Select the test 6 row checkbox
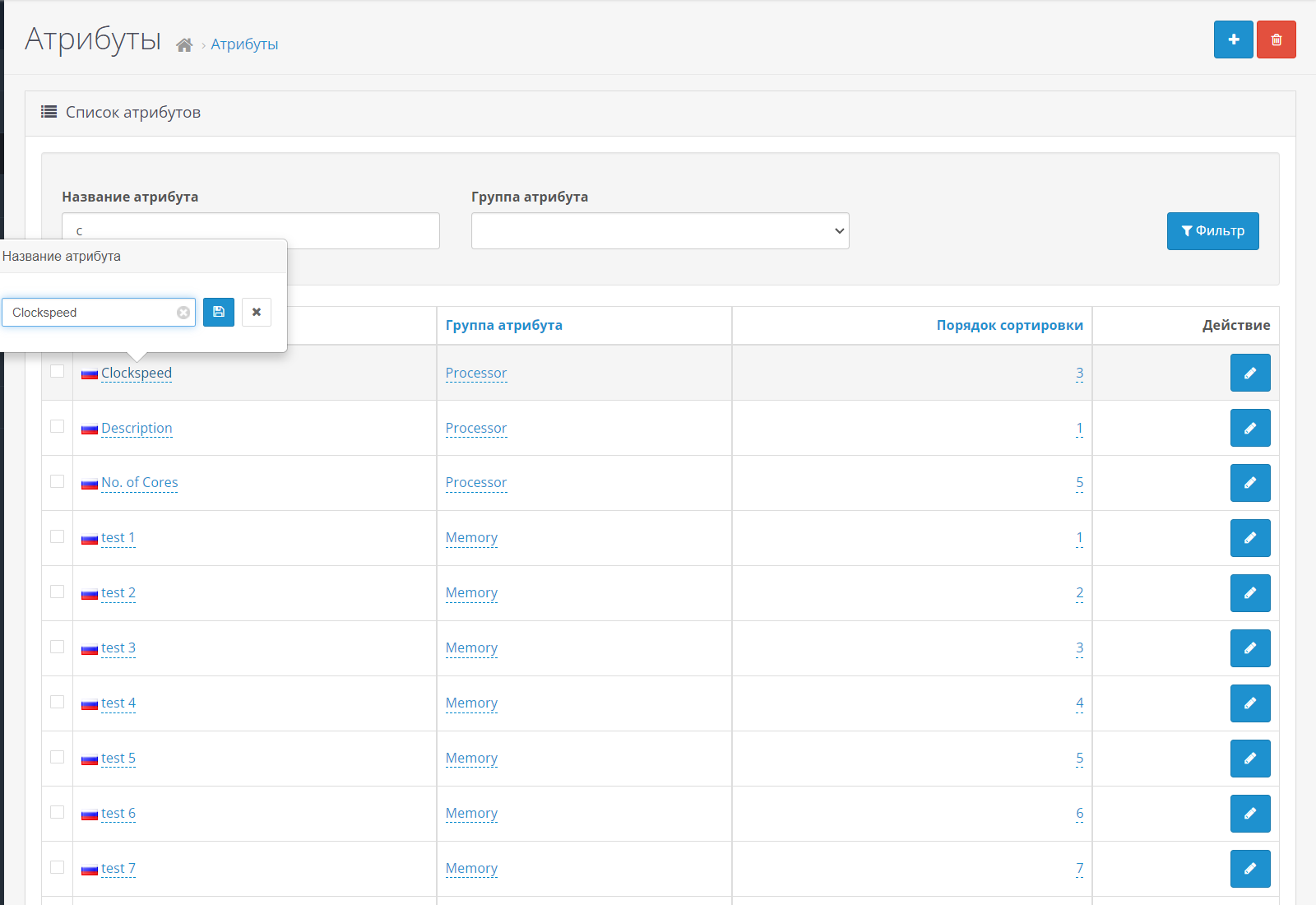Viewport: 1316px width, 905px height. click(57, 812)
